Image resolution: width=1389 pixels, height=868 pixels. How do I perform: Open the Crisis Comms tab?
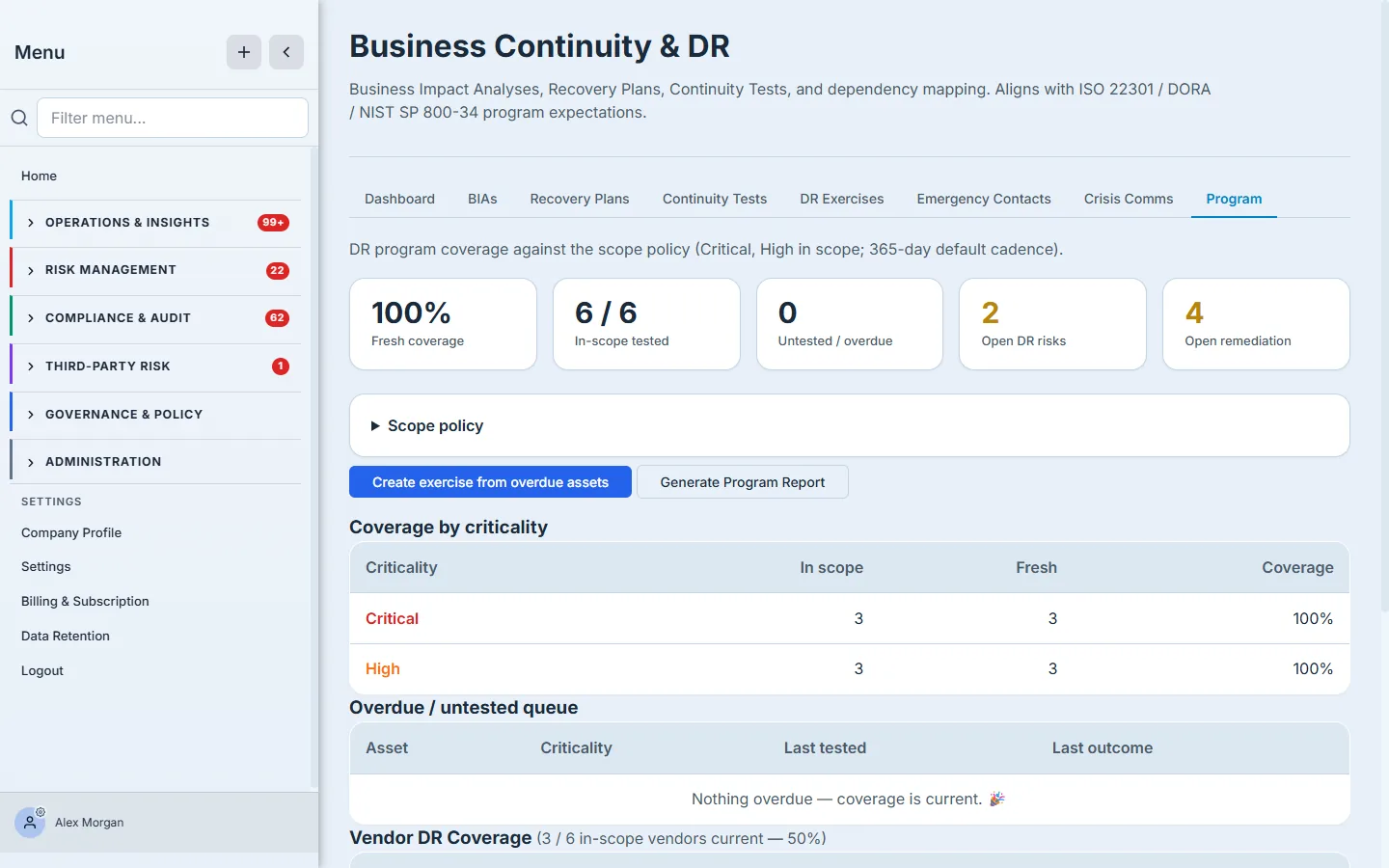(x=1129, y=199)
